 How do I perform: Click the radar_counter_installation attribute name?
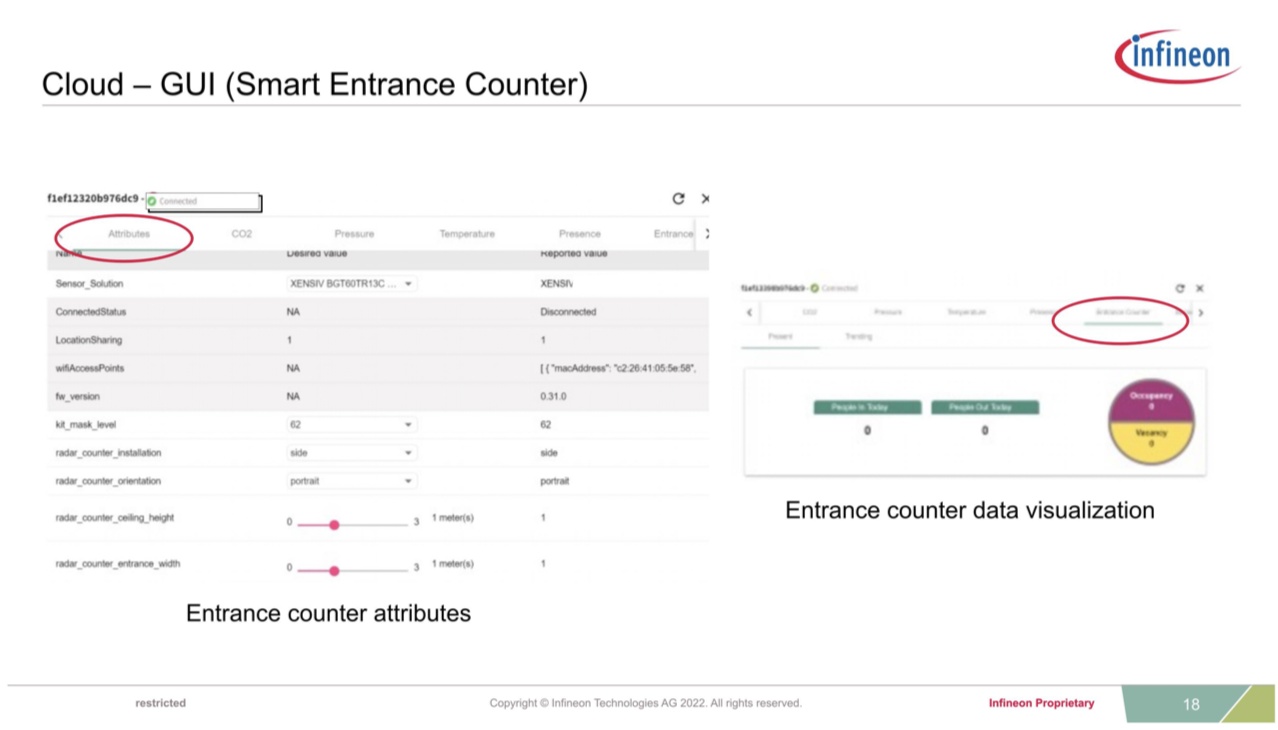(x=108, y=453)
